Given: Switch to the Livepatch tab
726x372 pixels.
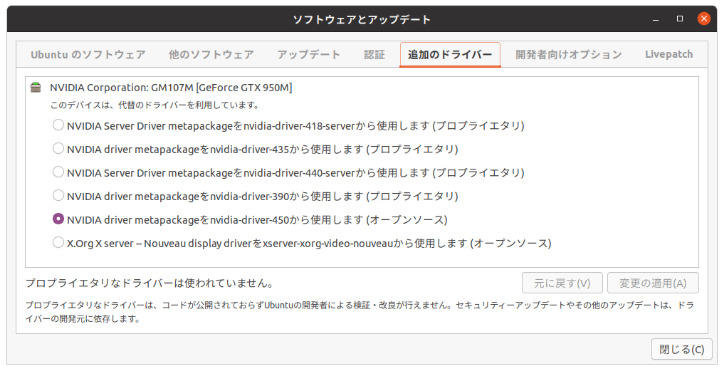Looking at the screenshot, I should [669, 55].
